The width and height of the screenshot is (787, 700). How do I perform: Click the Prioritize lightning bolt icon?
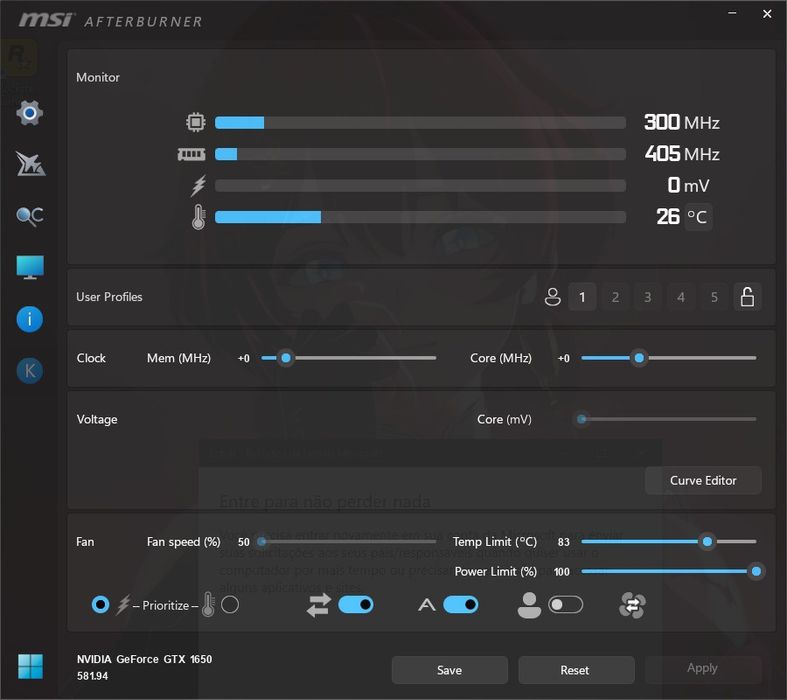(x=123, y=605)
